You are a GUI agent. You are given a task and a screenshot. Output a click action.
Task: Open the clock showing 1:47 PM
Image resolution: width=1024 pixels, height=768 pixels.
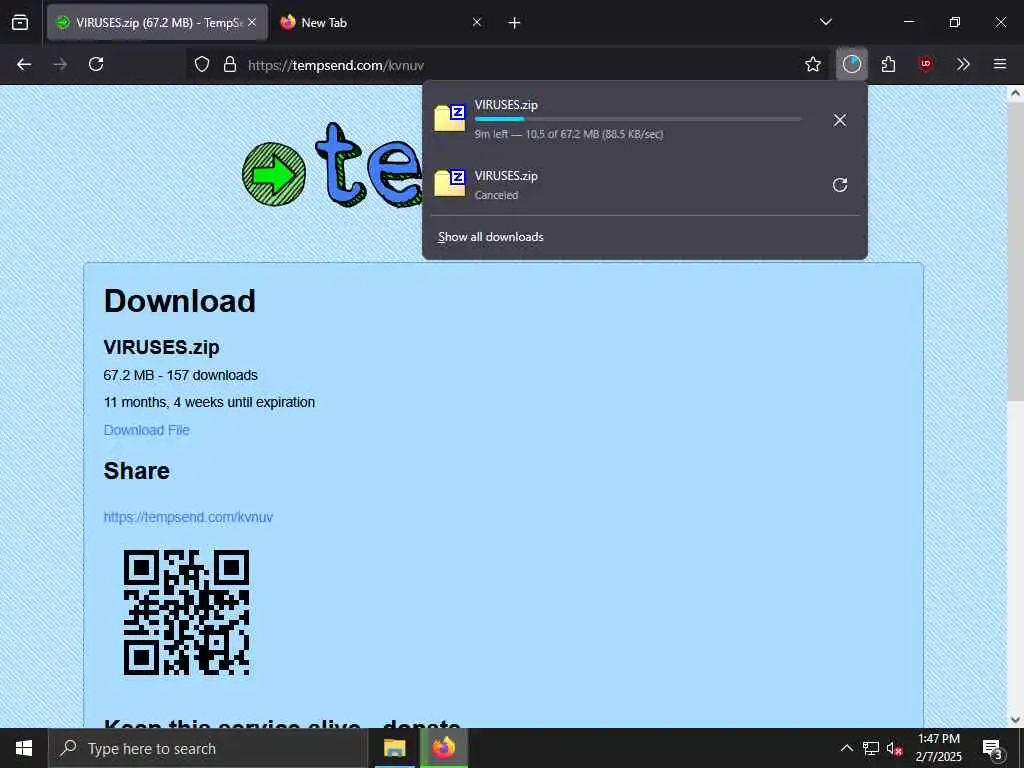(938, 748)
